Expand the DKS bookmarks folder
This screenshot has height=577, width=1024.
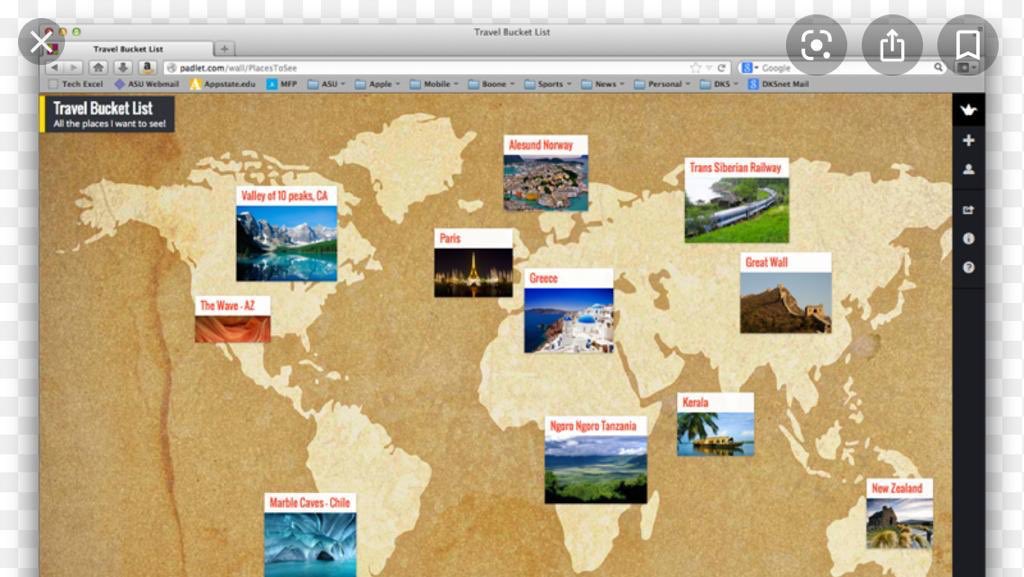[719, 84]
